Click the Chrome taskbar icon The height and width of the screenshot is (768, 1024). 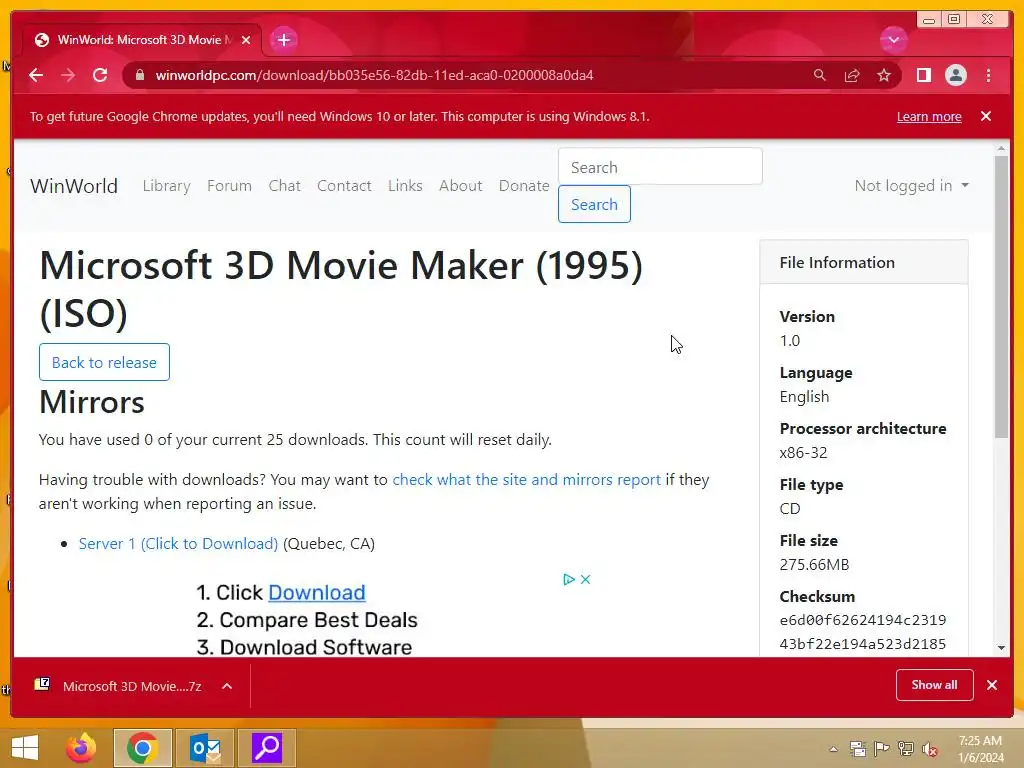(x=142, y=748)
